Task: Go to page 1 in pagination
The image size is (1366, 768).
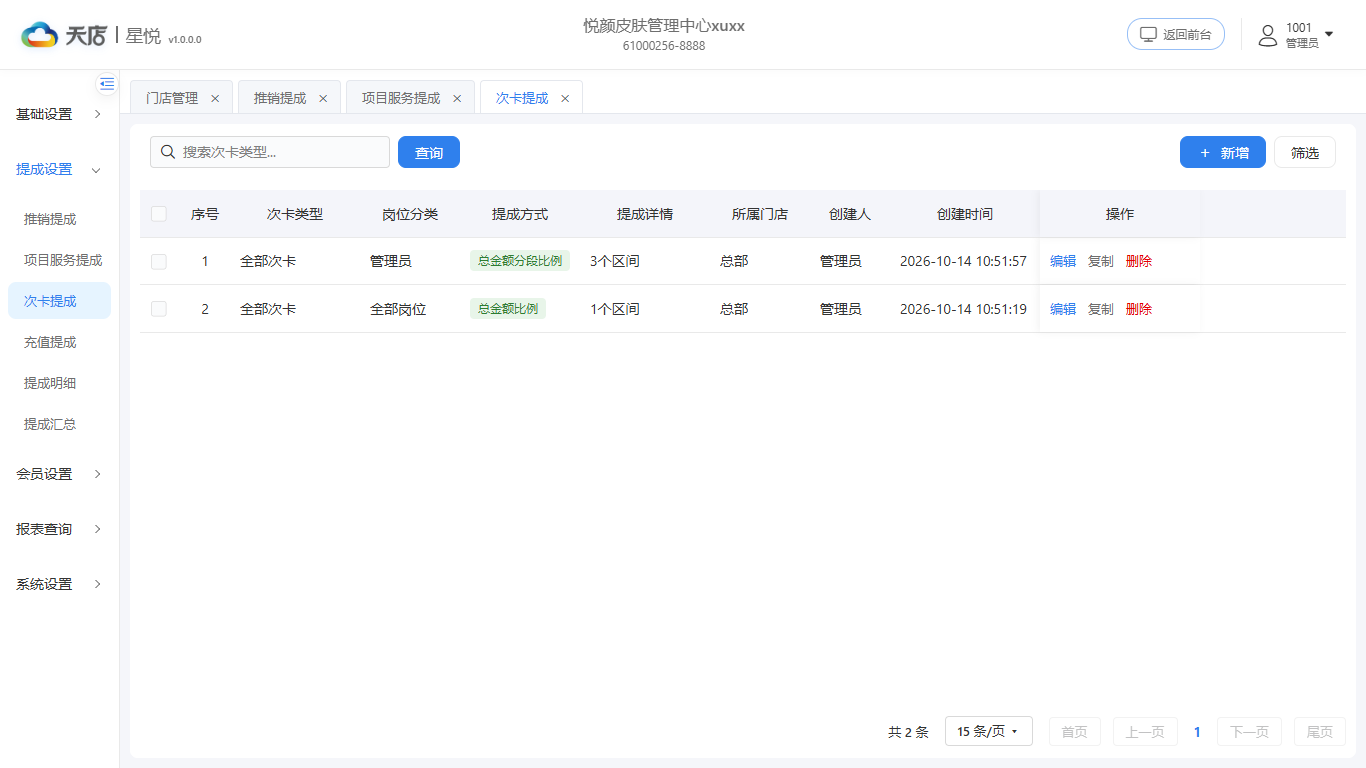Action: (1197, 732)
